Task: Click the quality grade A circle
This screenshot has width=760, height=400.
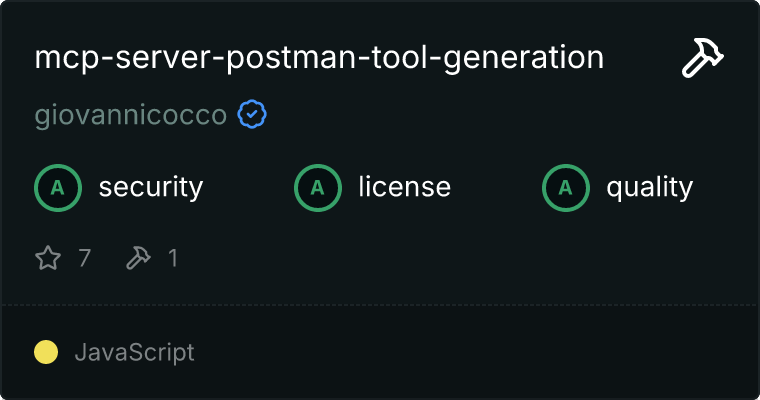Action: click(x=566, y=188)
